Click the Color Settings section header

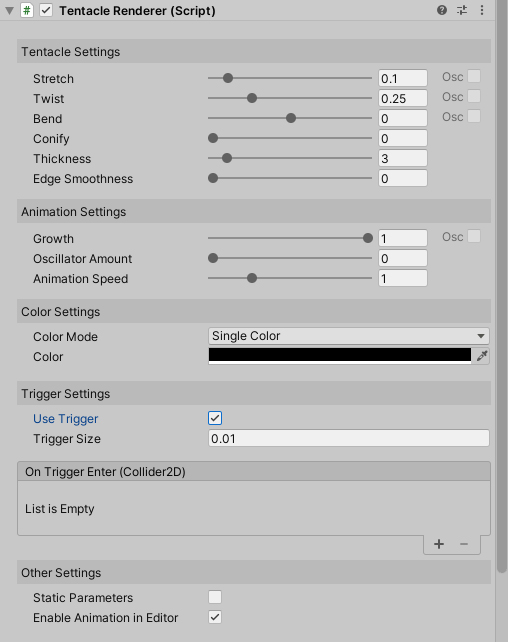254,312
